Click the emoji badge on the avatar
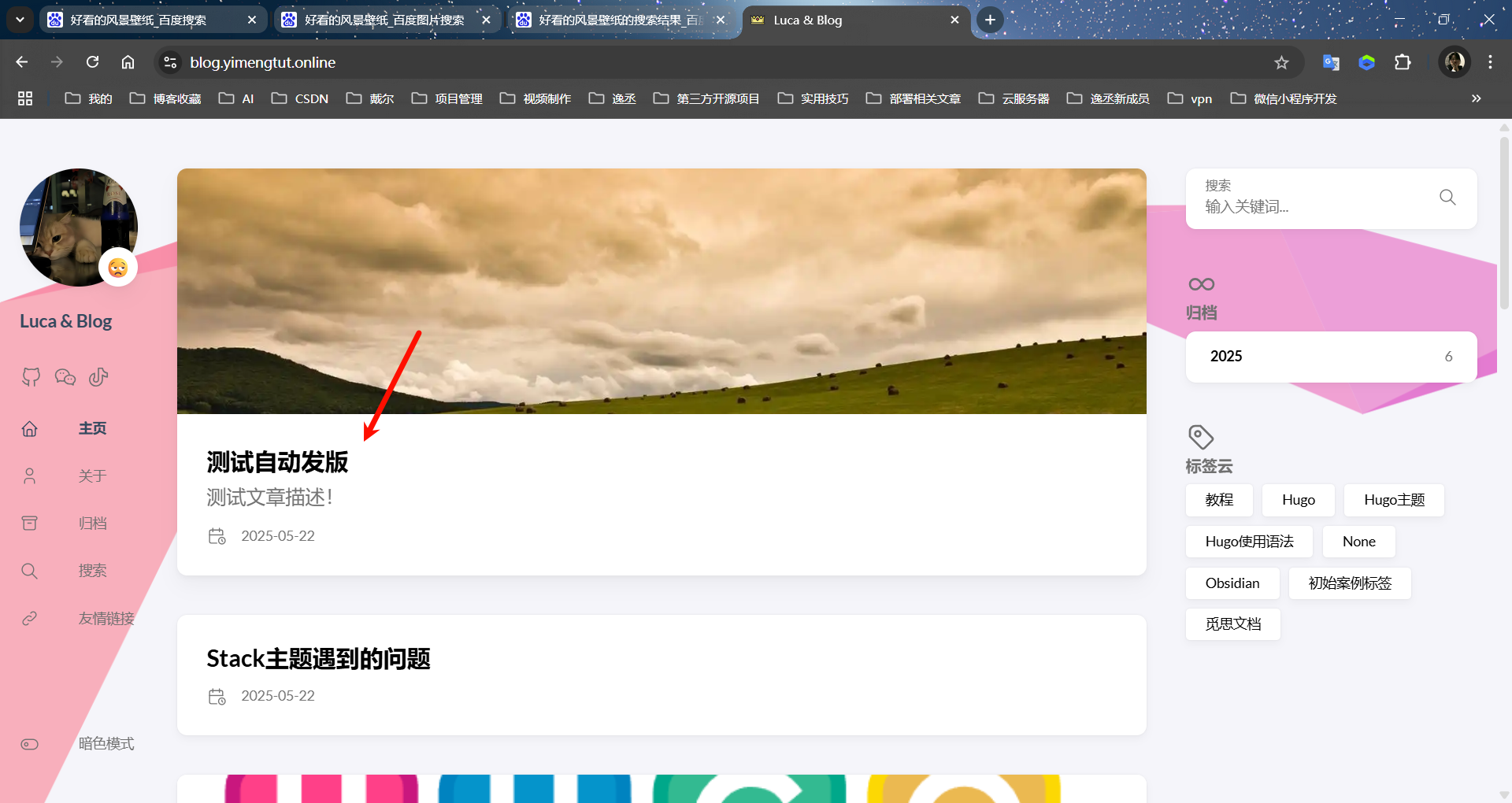The image size is (1512, 803). click(118, 268)
